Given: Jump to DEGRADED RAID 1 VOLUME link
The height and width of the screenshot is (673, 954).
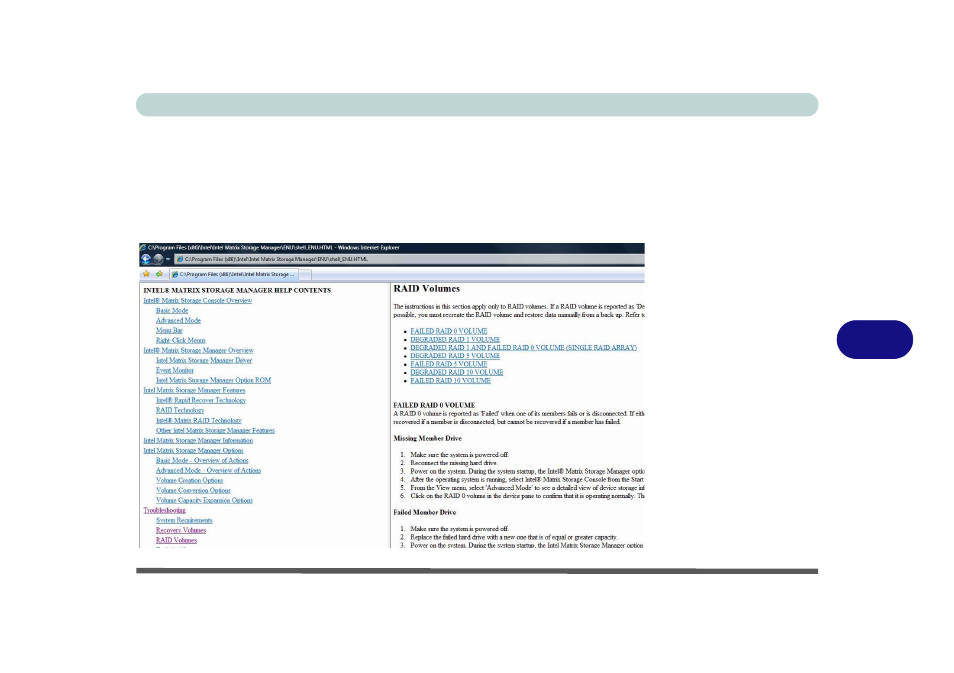Looking at the screenshot, I should click(455, 340).
